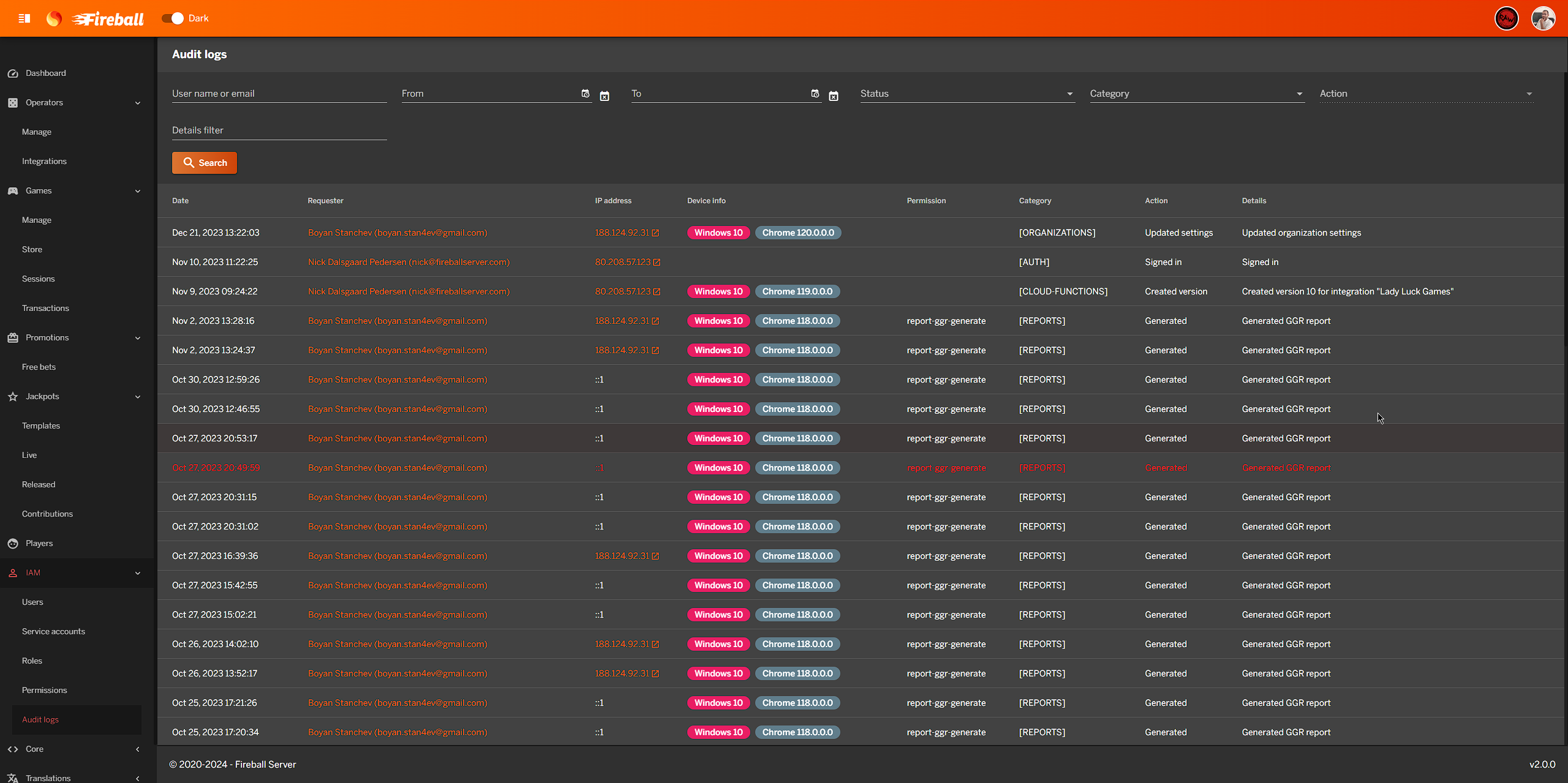Select the Dashboard icon in the sidebar
This screenshot has height=783, width=1568.
coord(13,73)
